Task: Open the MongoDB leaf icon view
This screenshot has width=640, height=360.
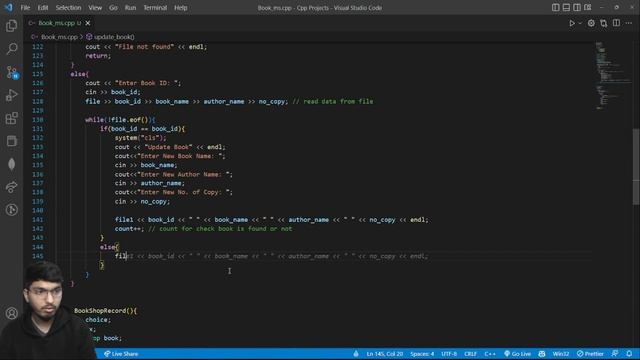Action: 11,164
